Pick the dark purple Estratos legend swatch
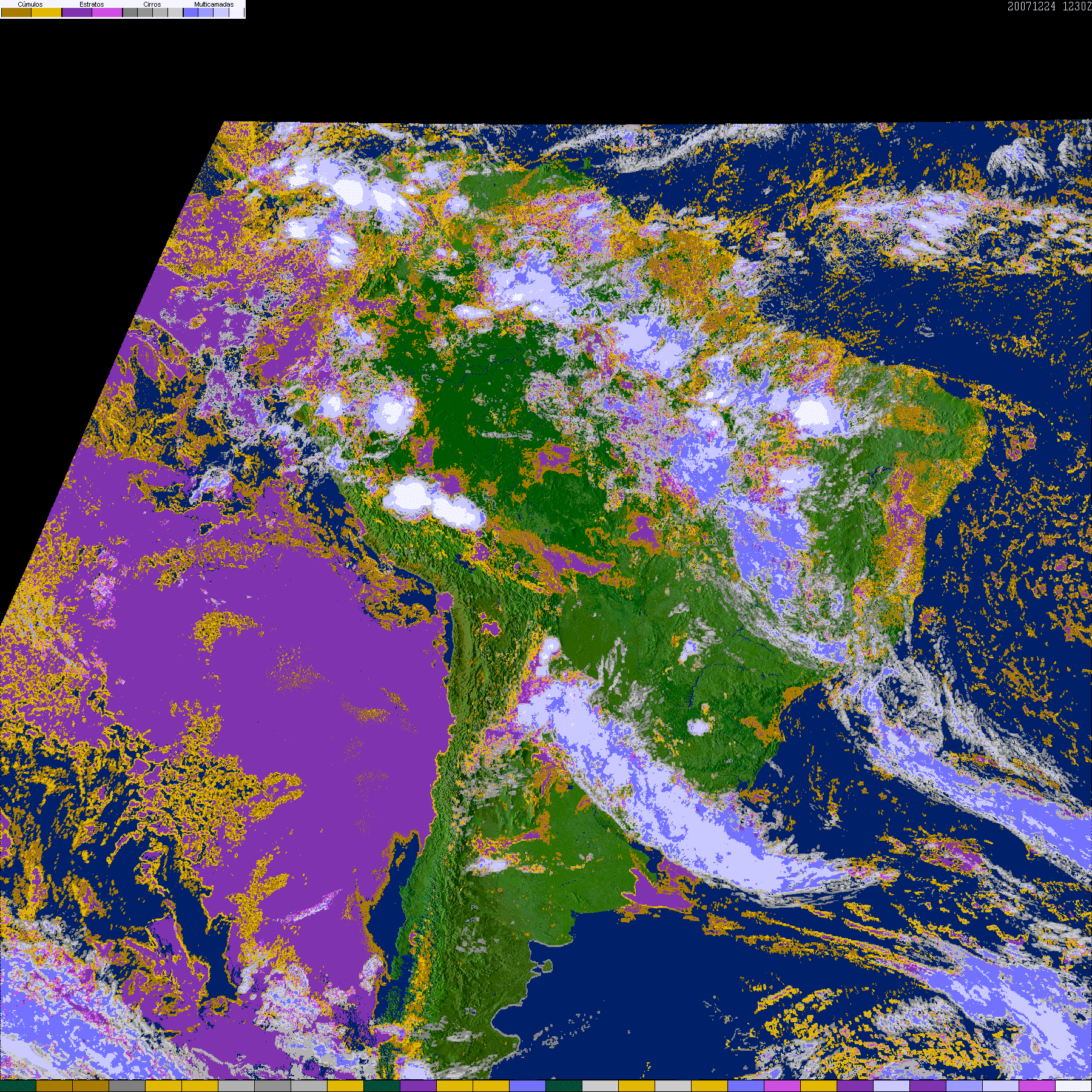The image size is (1092, 1092). pyautogui.click(x=77, y=12)
